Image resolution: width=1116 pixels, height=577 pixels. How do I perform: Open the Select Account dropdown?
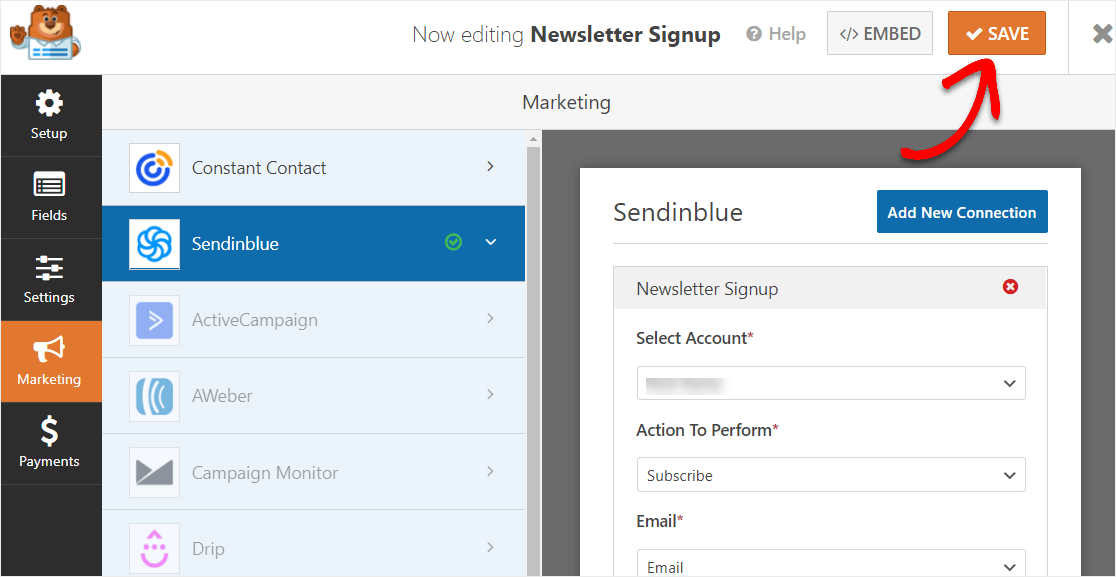(831, 383)
